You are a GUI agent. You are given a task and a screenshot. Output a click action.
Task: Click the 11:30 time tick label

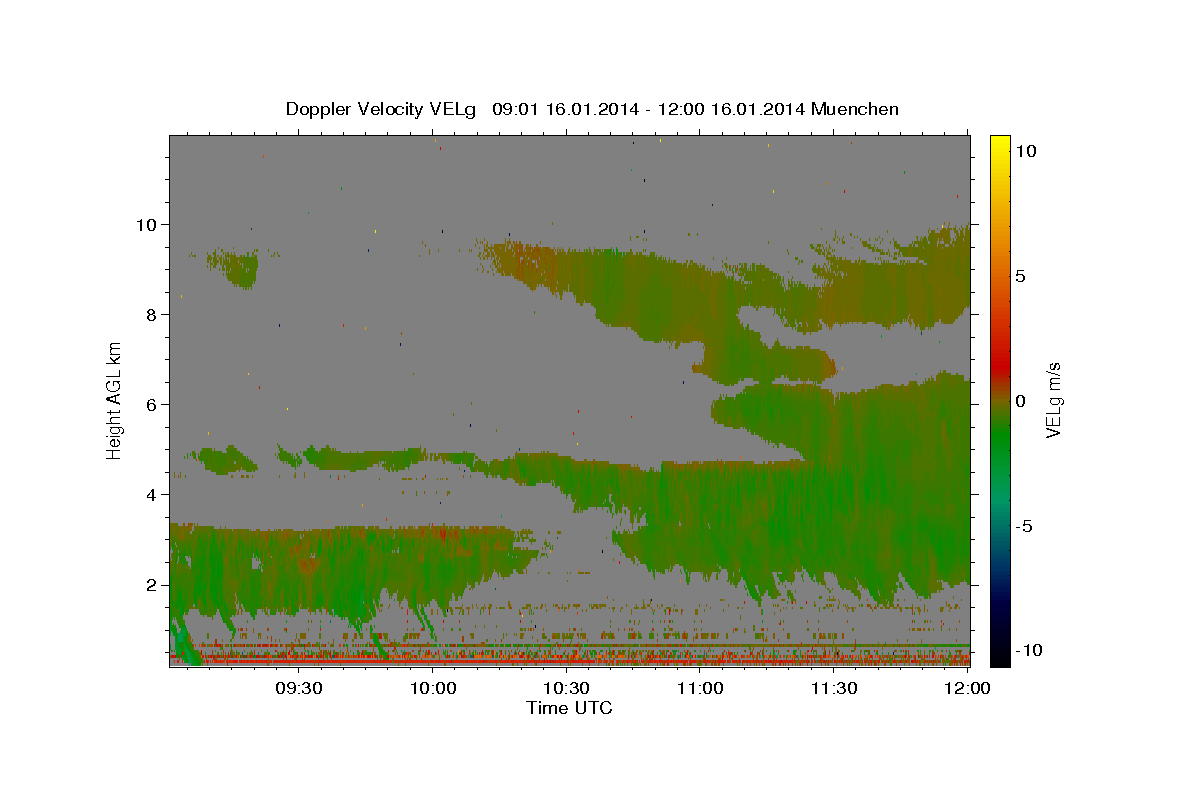(834, 688)
